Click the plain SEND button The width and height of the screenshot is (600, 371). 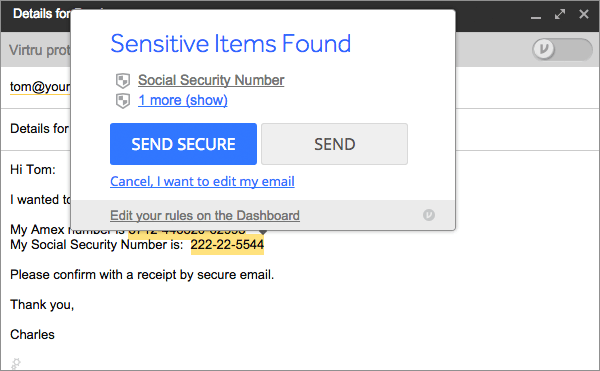point(334,144)
